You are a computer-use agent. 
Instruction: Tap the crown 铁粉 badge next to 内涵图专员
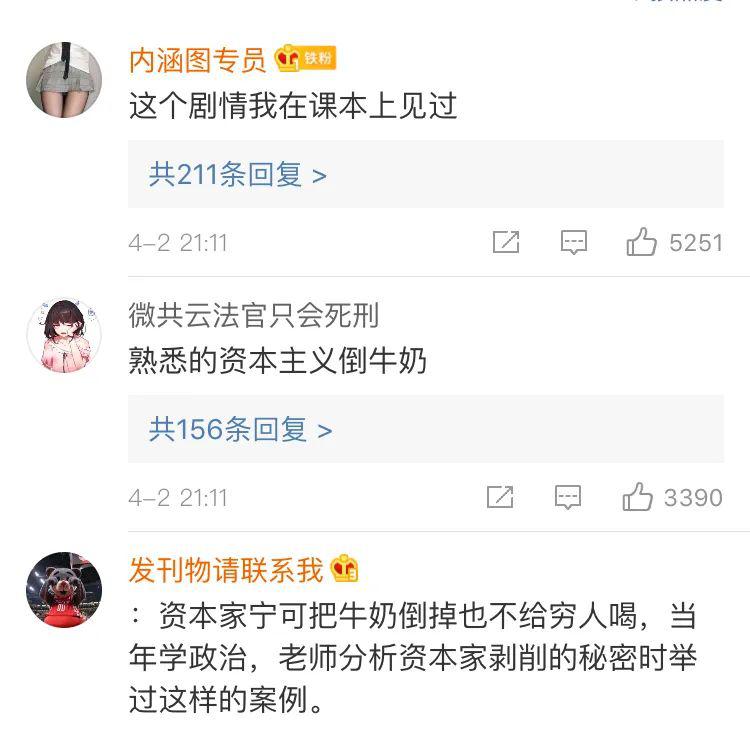coord(305,58)
